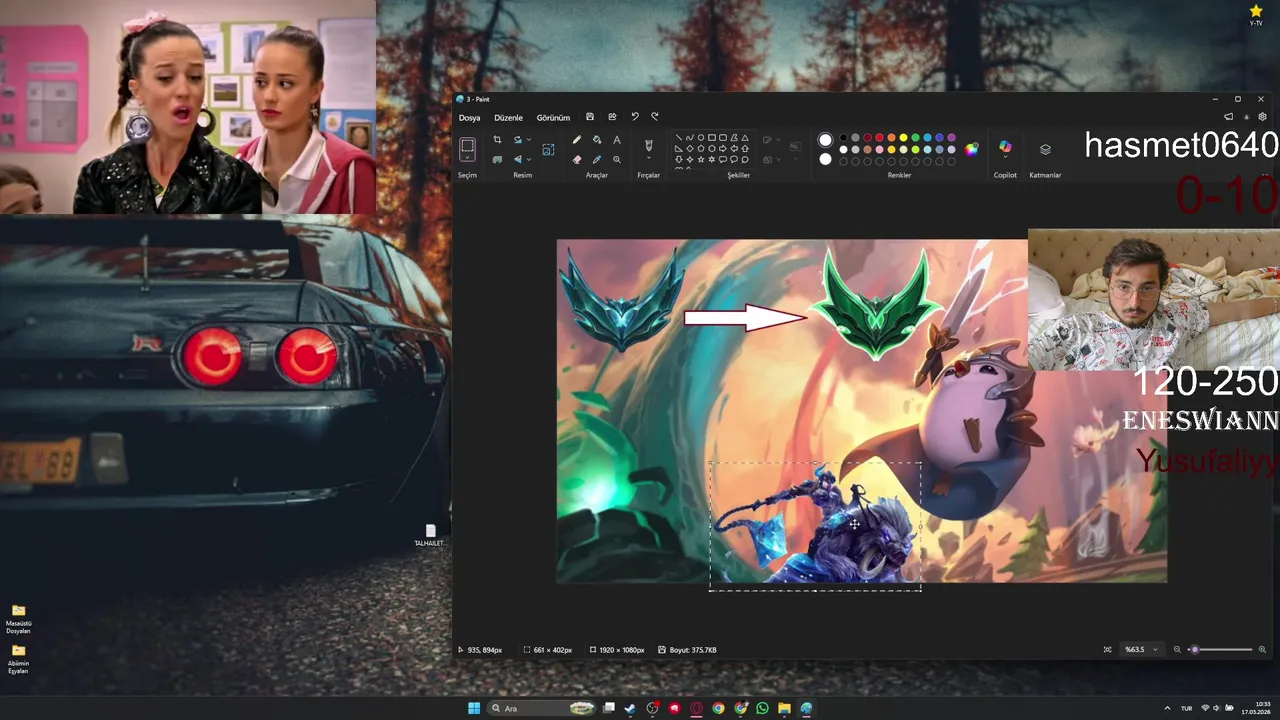Screen dimensions: 1280x720
Task: Open the Copilot menu in Paint
Action: coord(1005,148)
